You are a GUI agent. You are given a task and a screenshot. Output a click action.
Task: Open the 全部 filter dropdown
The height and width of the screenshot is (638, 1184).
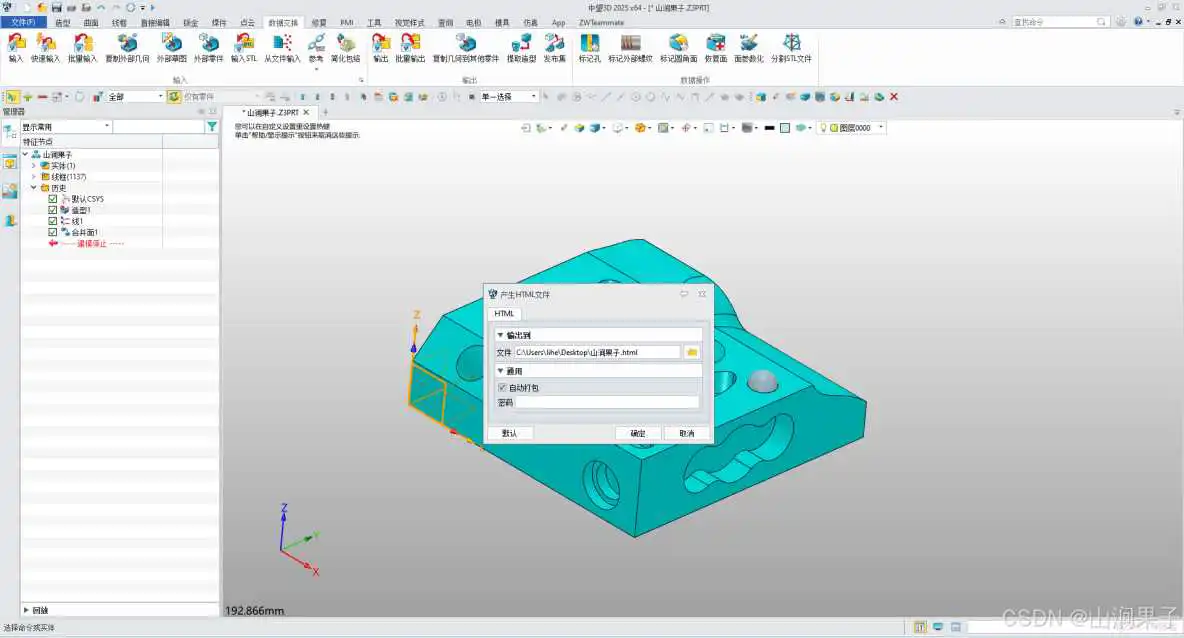(136, 97)
